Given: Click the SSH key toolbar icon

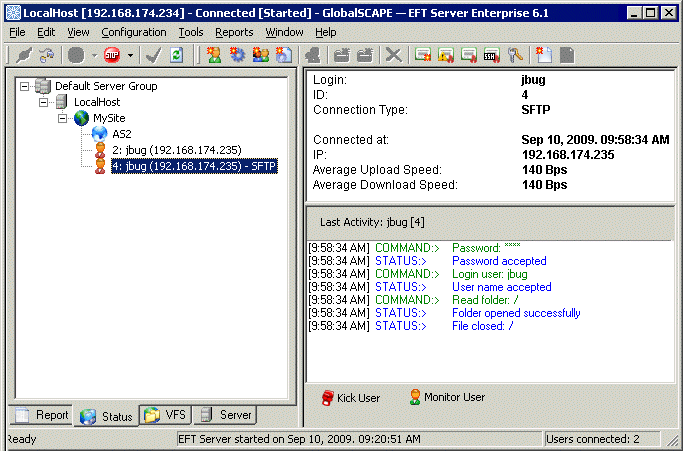Looking at the screenshot, I should click(492, 55).
